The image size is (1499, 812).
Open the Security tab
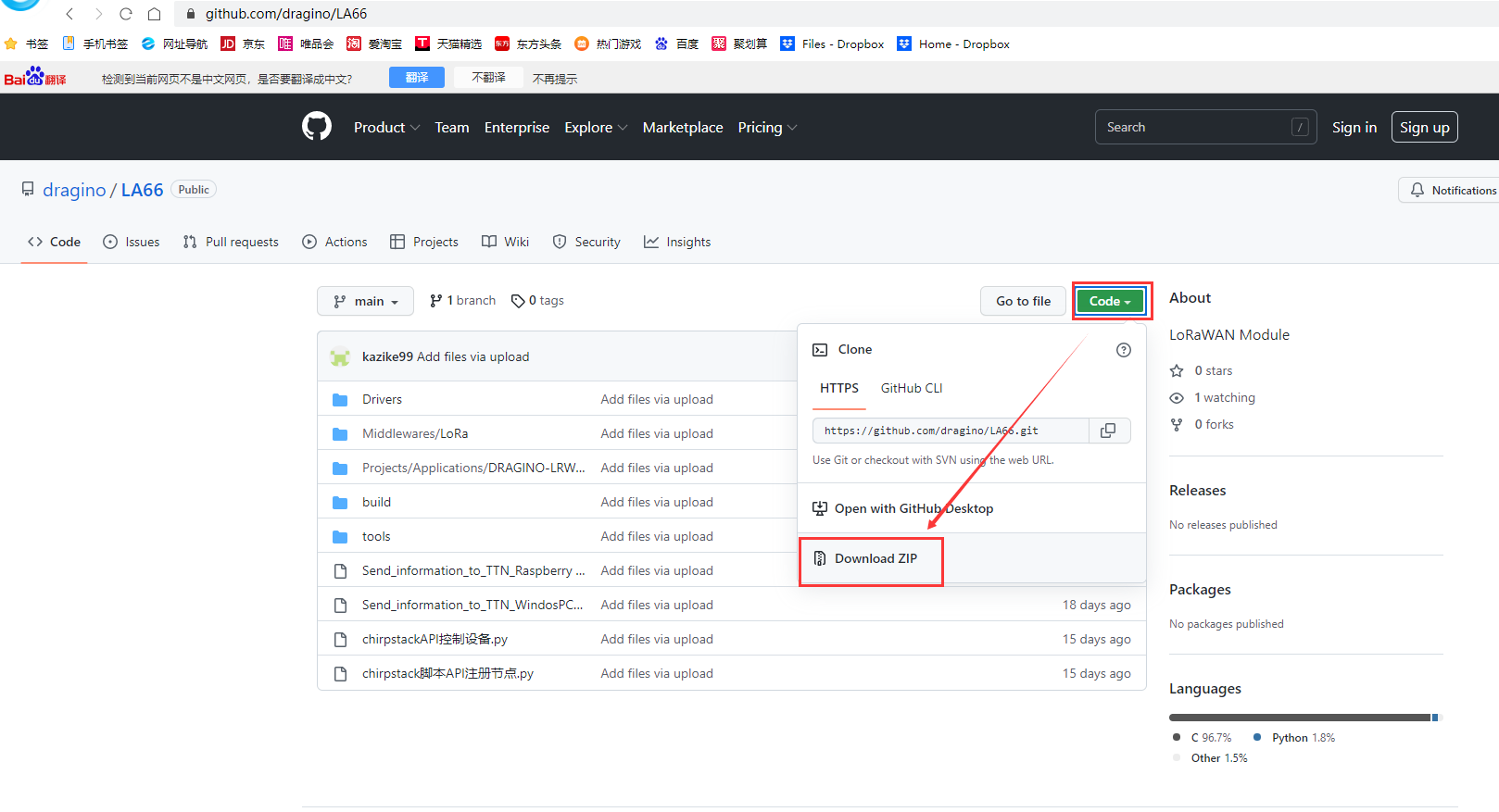click(x=586, y=242)
